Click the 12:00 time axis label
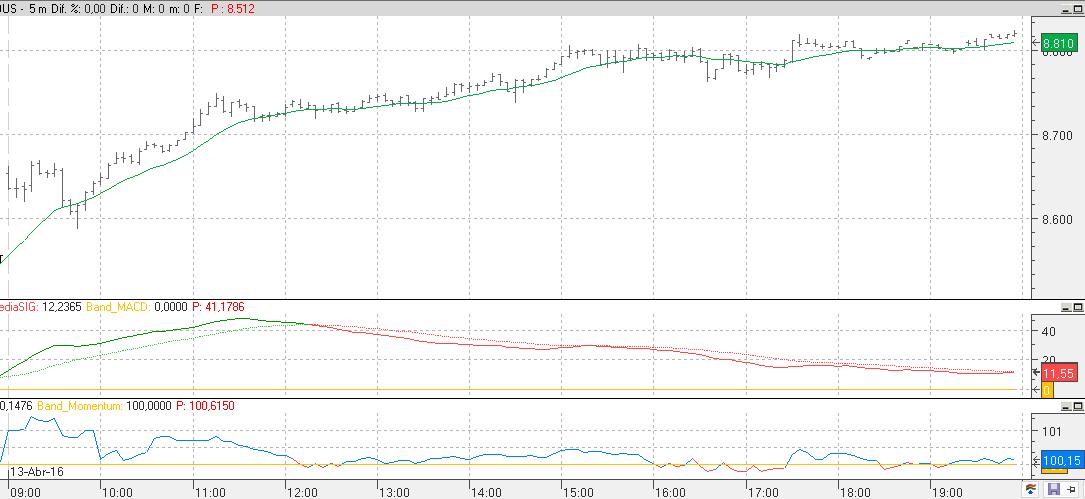The image size is (1085, 499). click(302, 492)
